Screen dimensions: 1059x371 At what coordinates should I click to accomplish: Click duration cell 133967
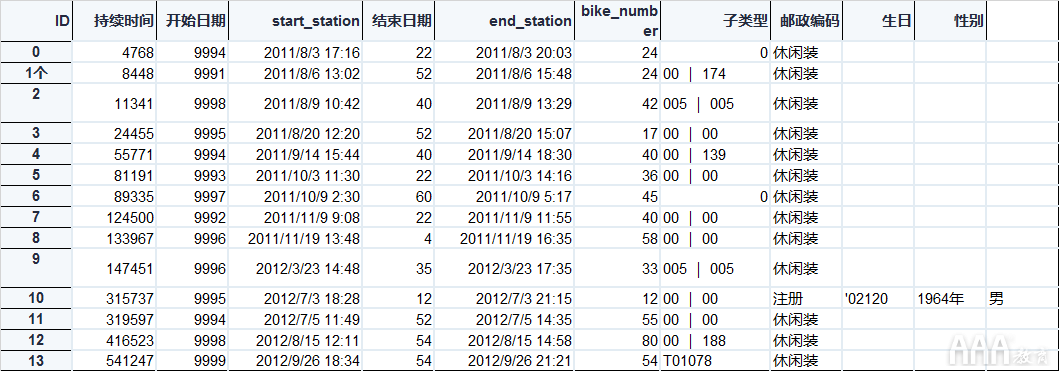coord(114,239)
